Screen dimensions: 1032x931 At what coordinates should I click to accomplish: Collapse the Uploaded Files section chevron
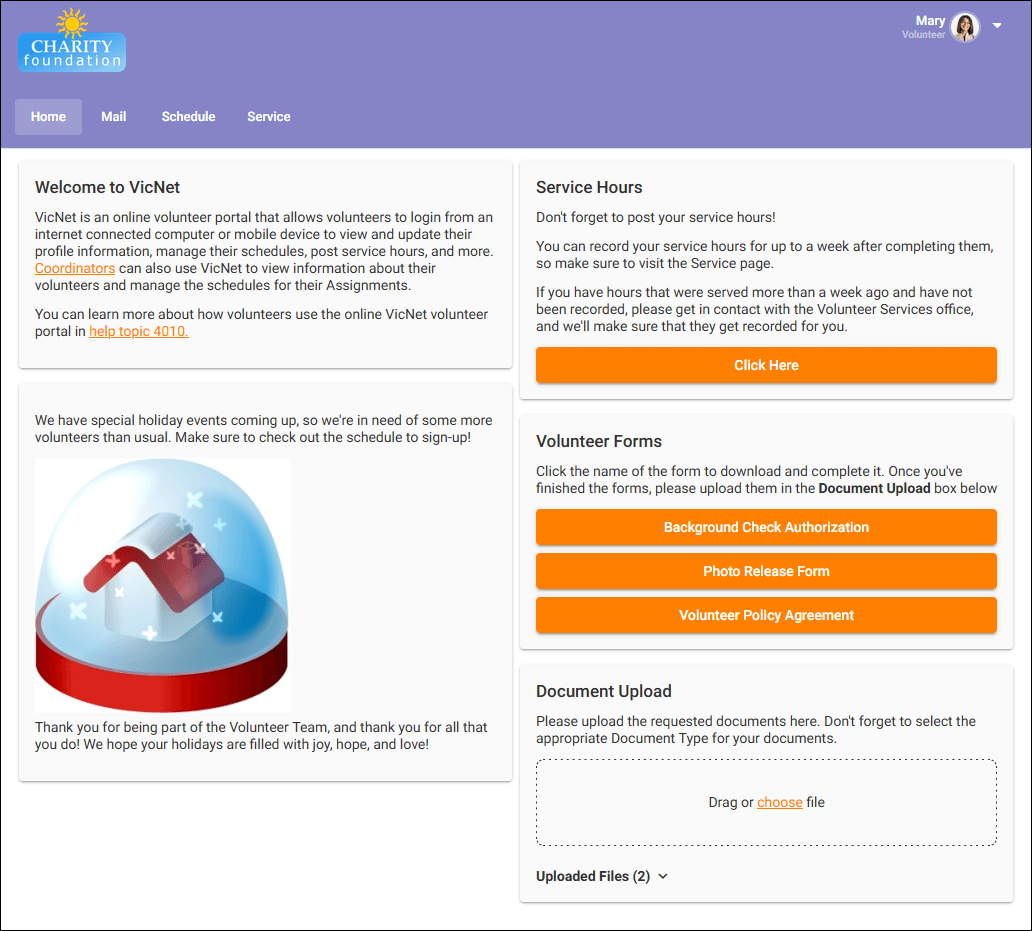tap(662, 876)
